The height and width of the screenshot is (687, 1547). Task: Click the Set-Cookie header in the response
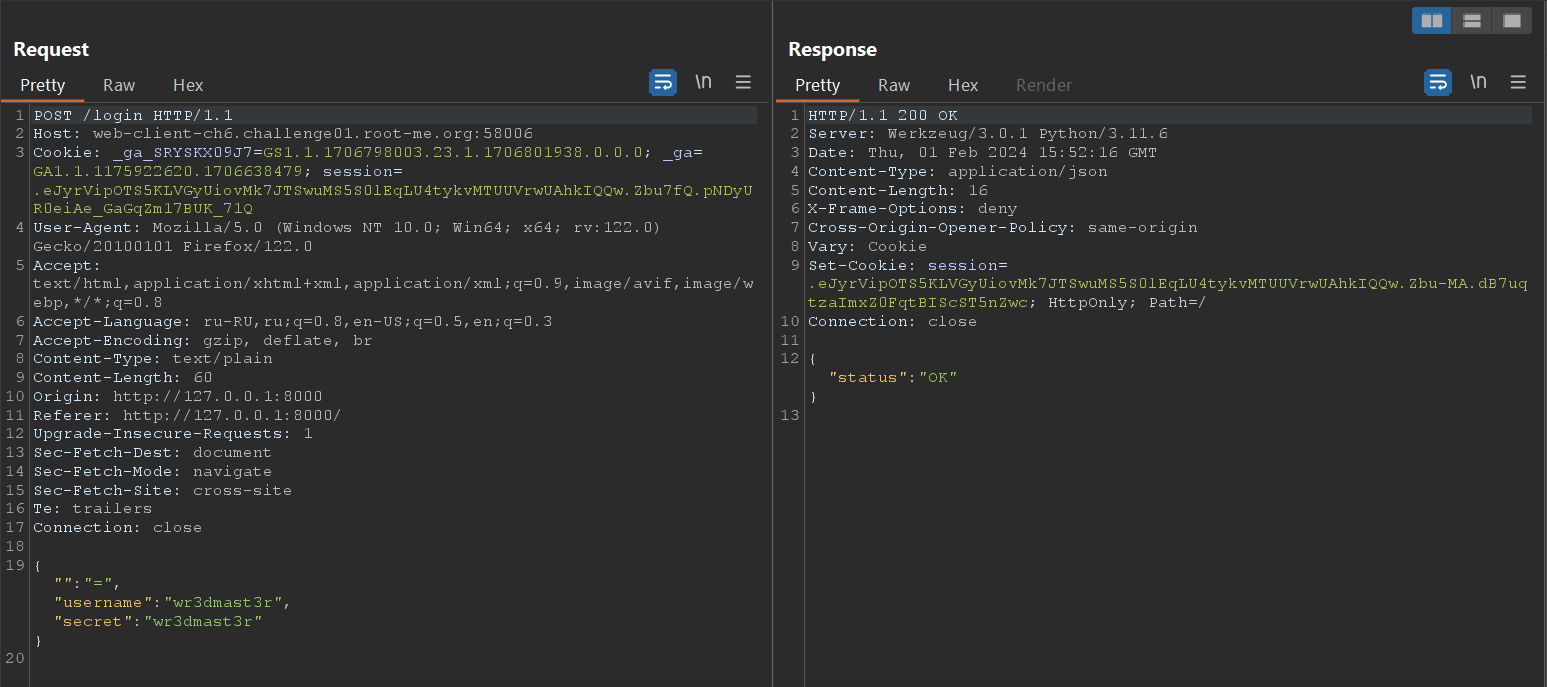pos(866,265)
